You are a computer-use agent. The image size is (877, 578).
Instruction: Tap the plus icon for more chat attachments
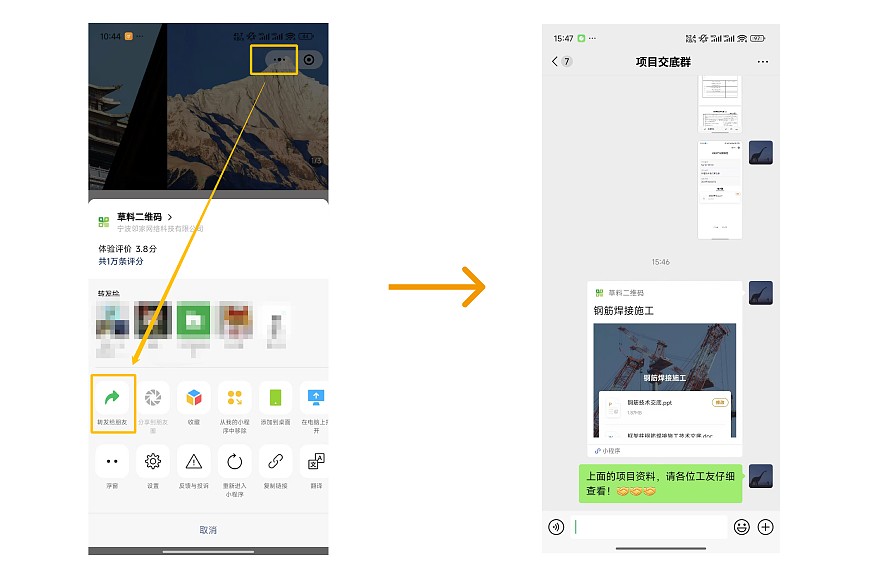(x=766, y=527)
